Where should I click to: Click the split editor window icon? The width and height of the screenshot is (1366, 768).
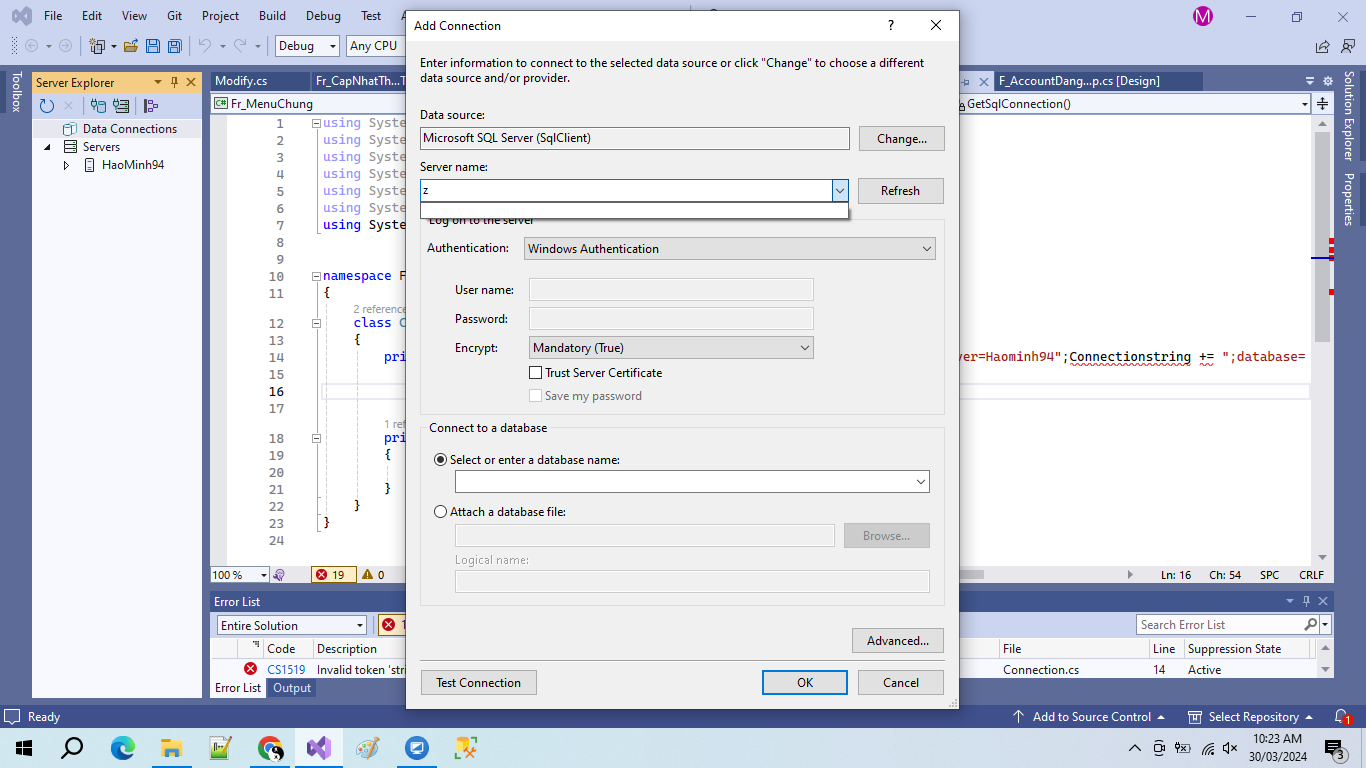tap(1322, 104)
